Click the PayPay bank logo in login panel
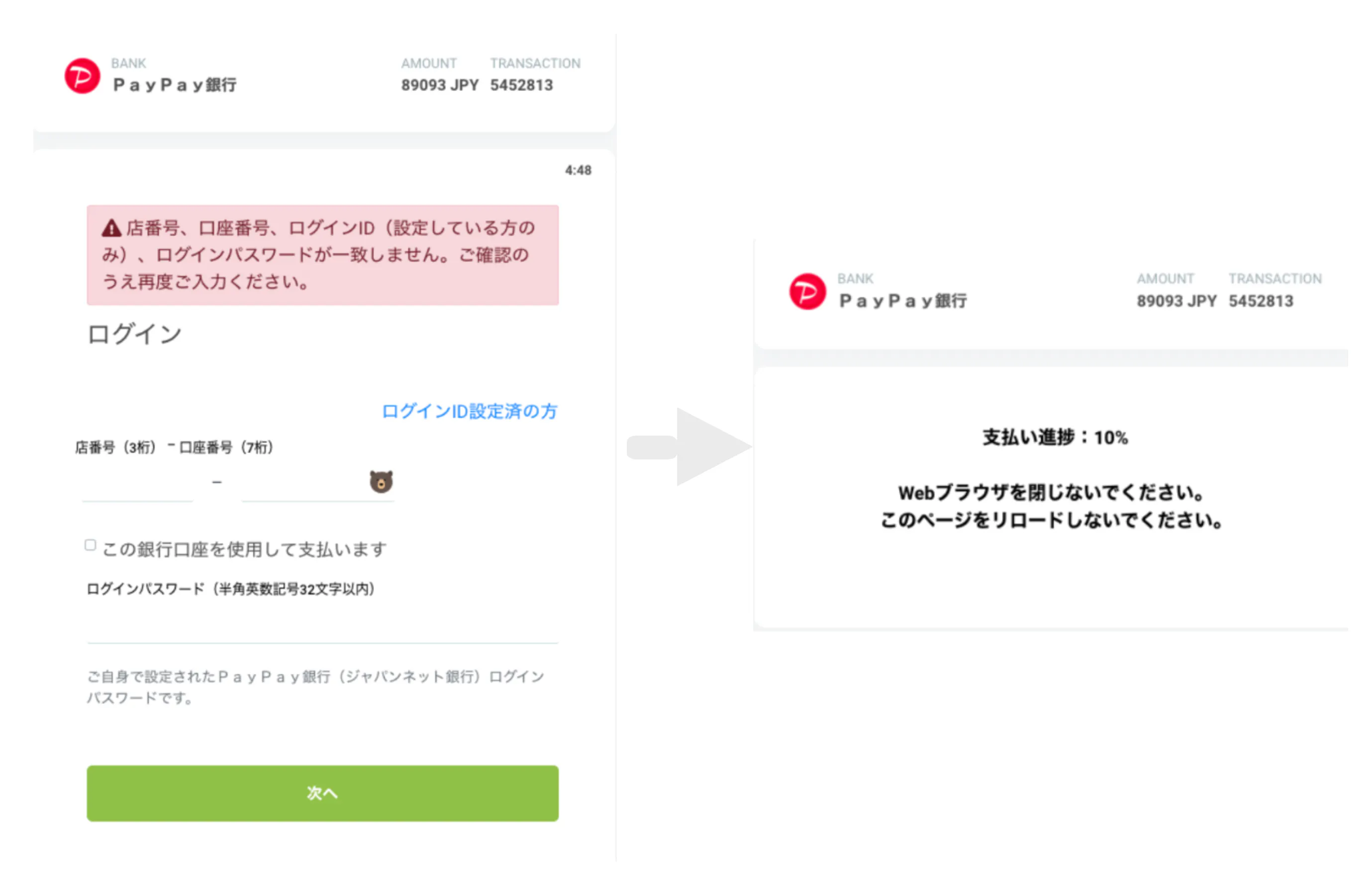 pos(82,76)
